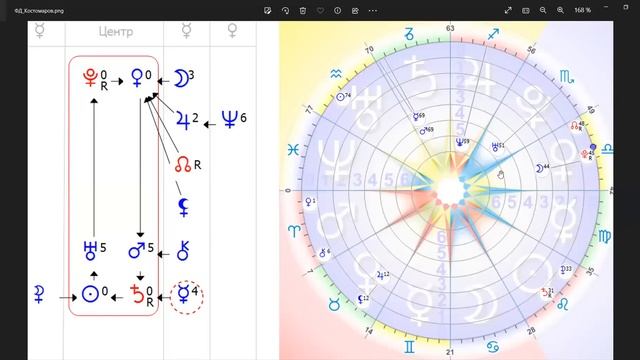This screenshot has width=640, height=360.
Task: Zoom in with the plus magnifier
Action: click(560, 10)
